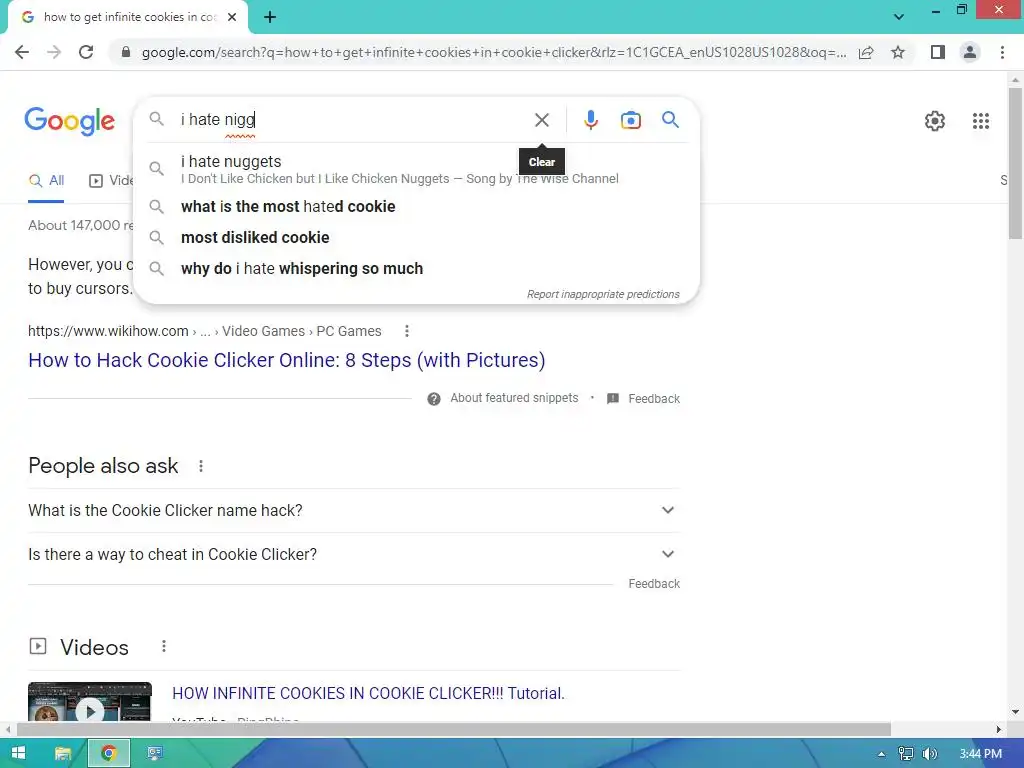Click inside the Google search input field
This screenshot has width=1024, height=768.
coord(353,120)
